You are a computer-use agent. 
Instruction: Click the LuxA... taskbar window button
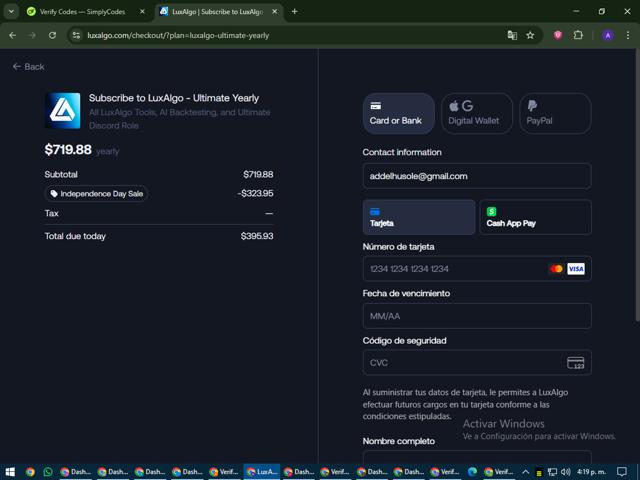(262, 472)
